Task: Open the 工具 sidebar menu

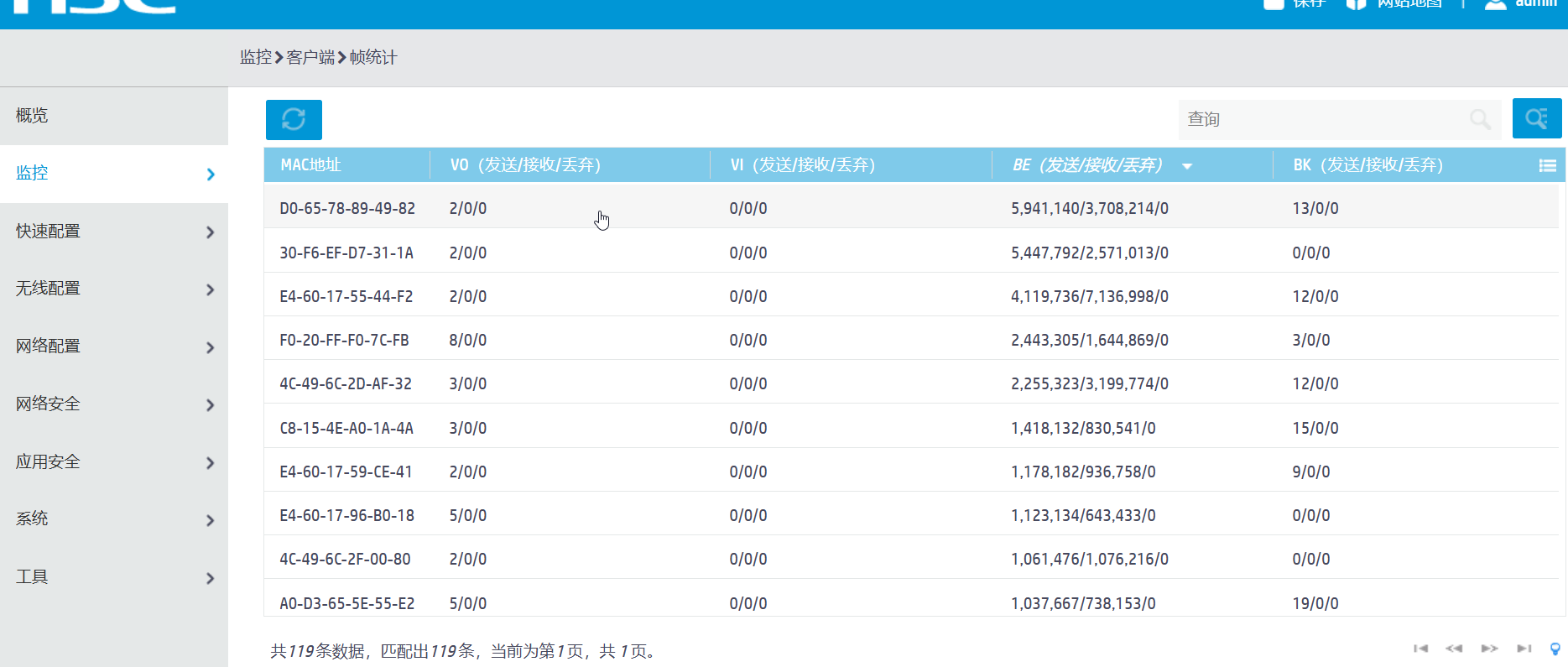Action: [114, 576]
